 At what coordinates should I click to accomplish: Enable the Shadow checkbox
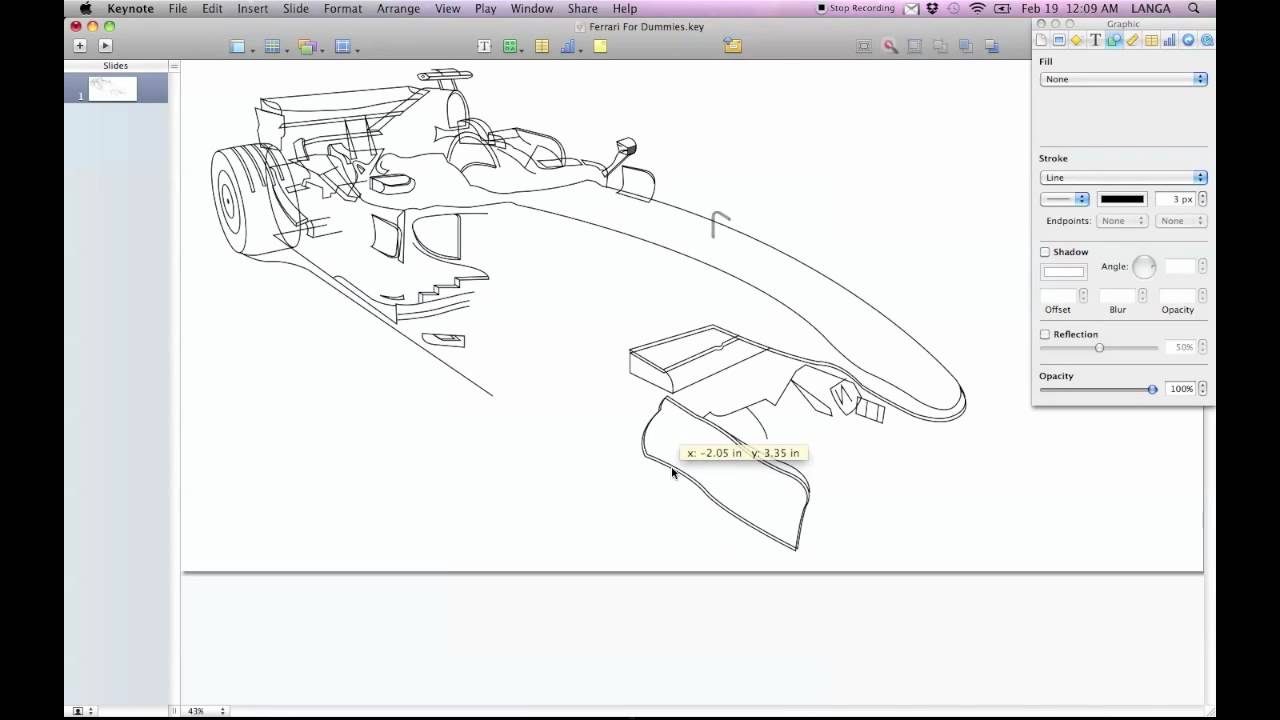point(1044,252)
